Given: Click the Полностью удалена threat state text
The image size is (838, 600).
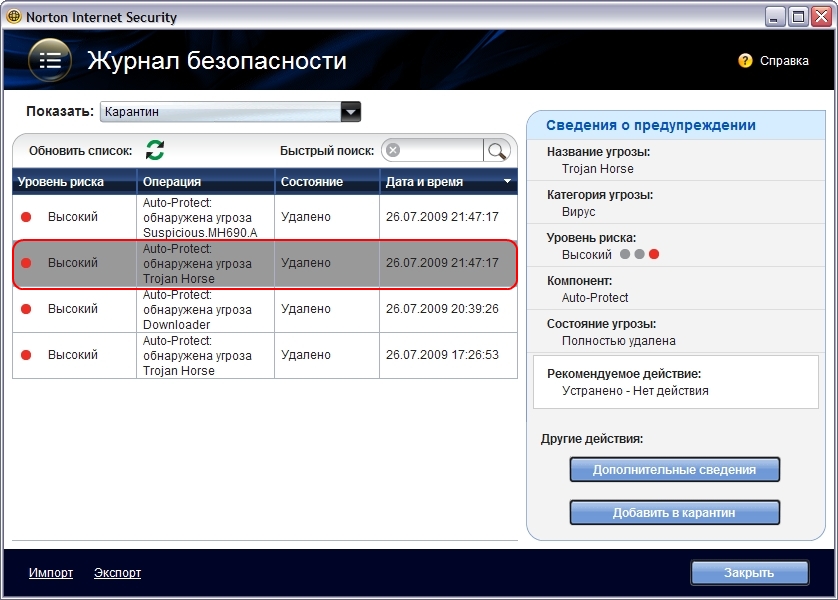Looking at the screenshot, I should tap(618, 341).
